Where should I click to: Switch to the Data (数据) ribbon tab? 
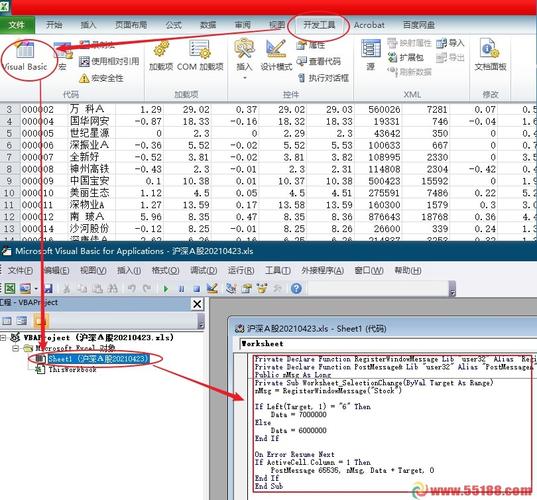click(x=208, y=25)
